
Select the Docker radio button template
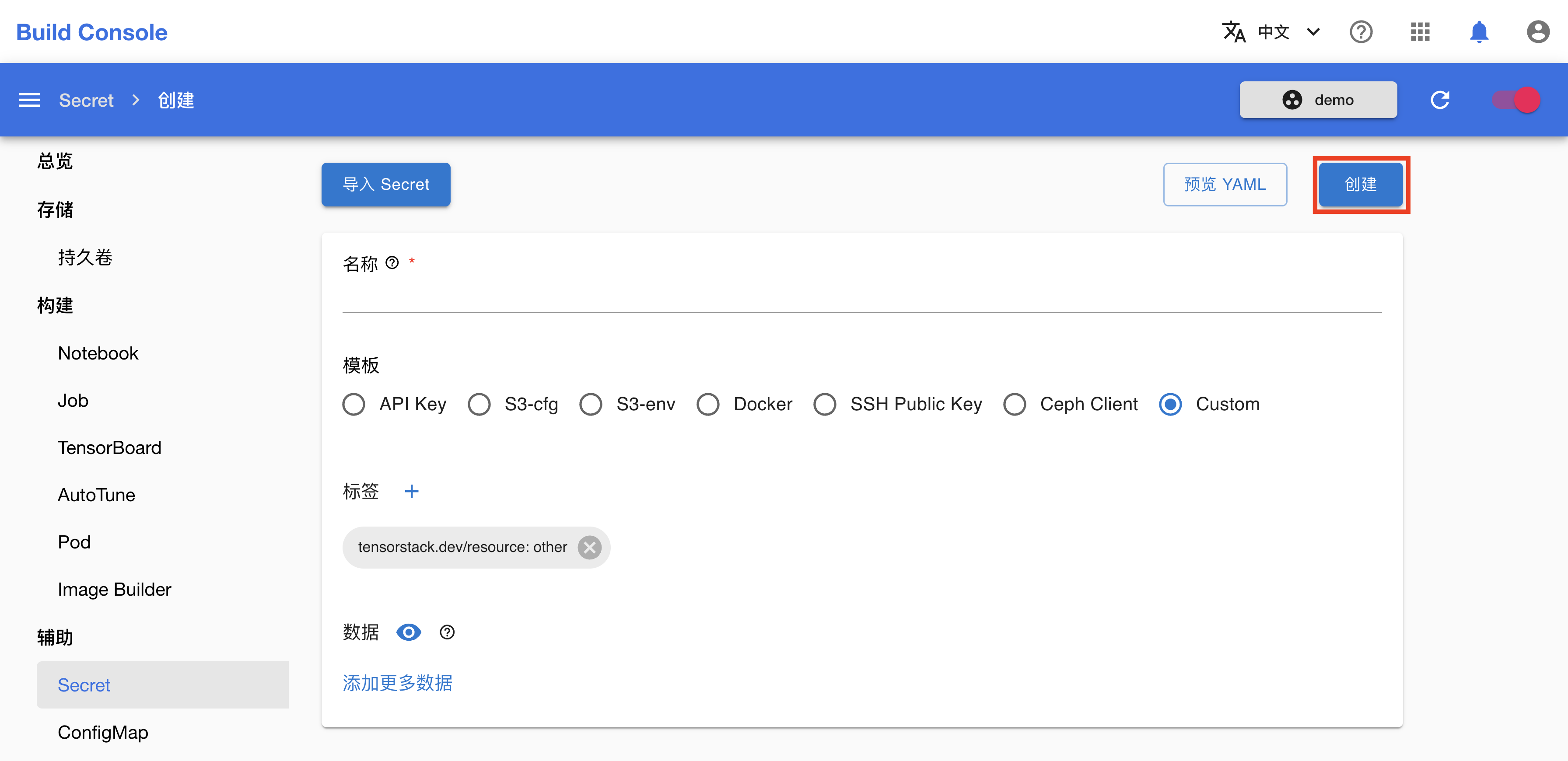point(709,404)
